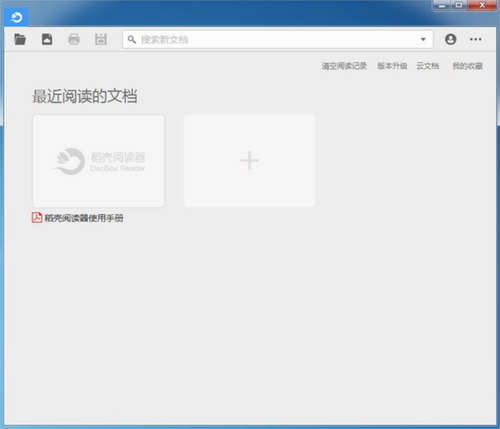Open 我的收藏 link
This screenshot has width=500, height=429.
[x=467, y=66]
